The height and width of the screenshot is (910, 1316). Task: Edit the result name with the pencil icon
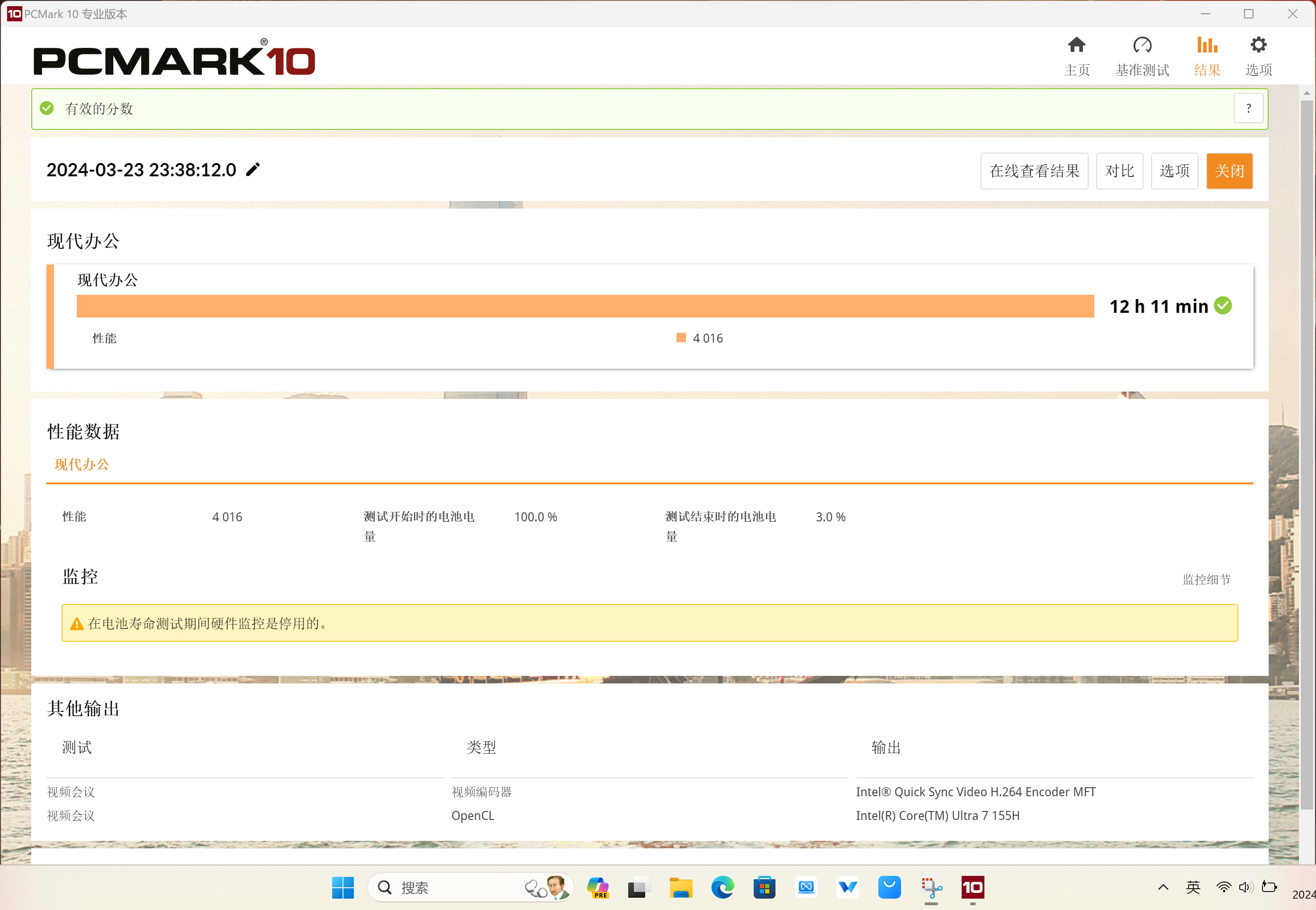252,169
